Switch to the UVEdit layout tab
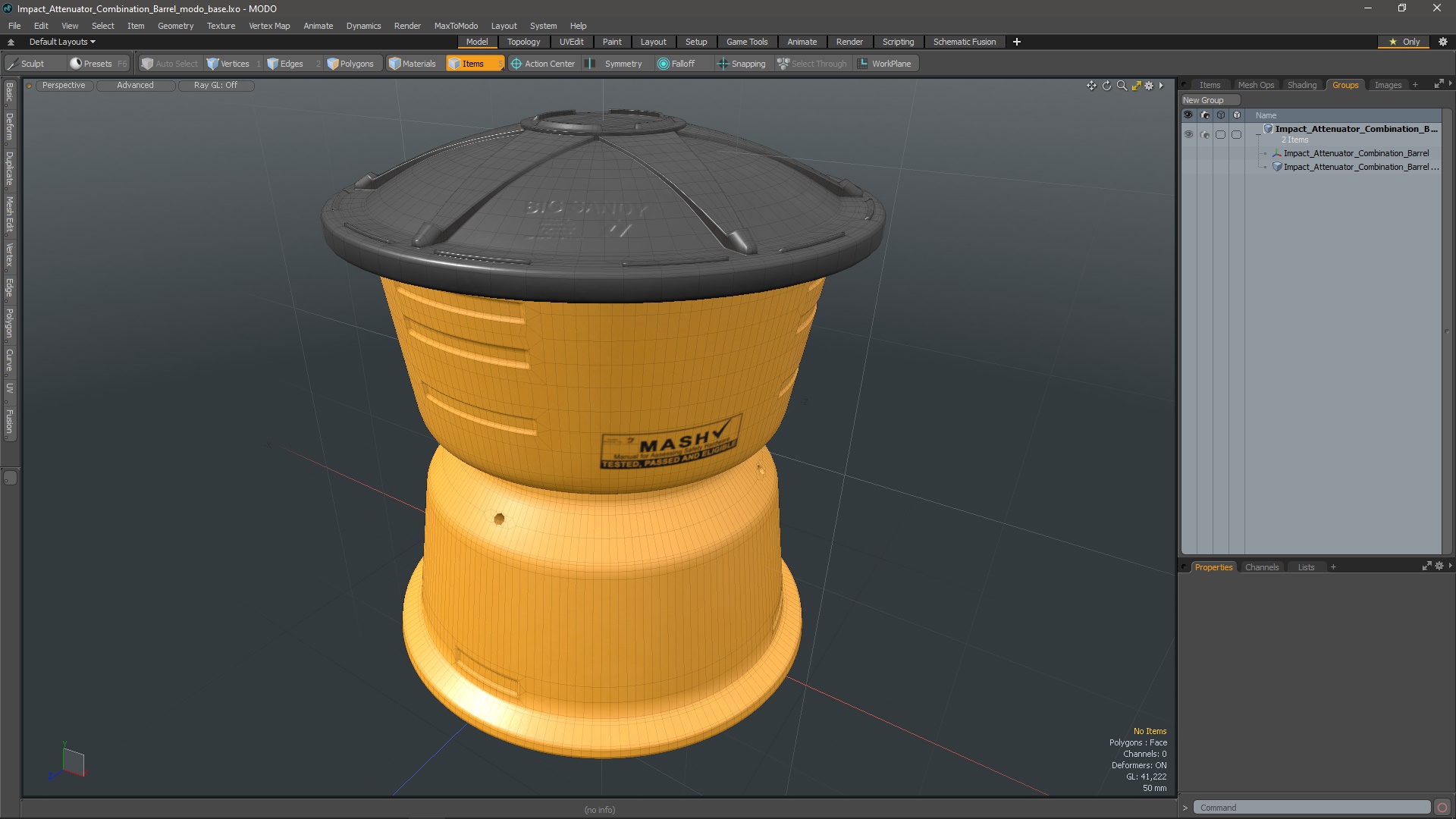The width and height of the screenshot is (1456, 819). pos(571,42)
